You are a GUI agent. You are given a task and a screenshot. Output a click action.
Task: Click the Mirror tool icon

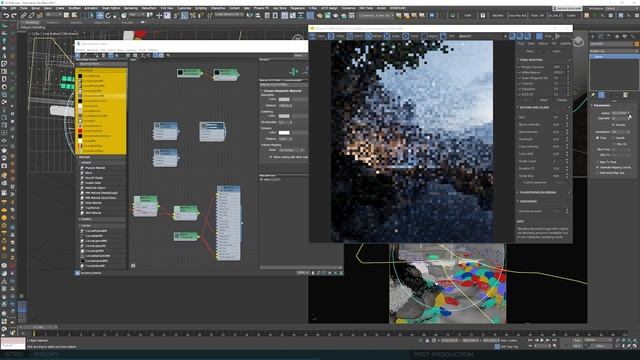(x=250, y=16)
